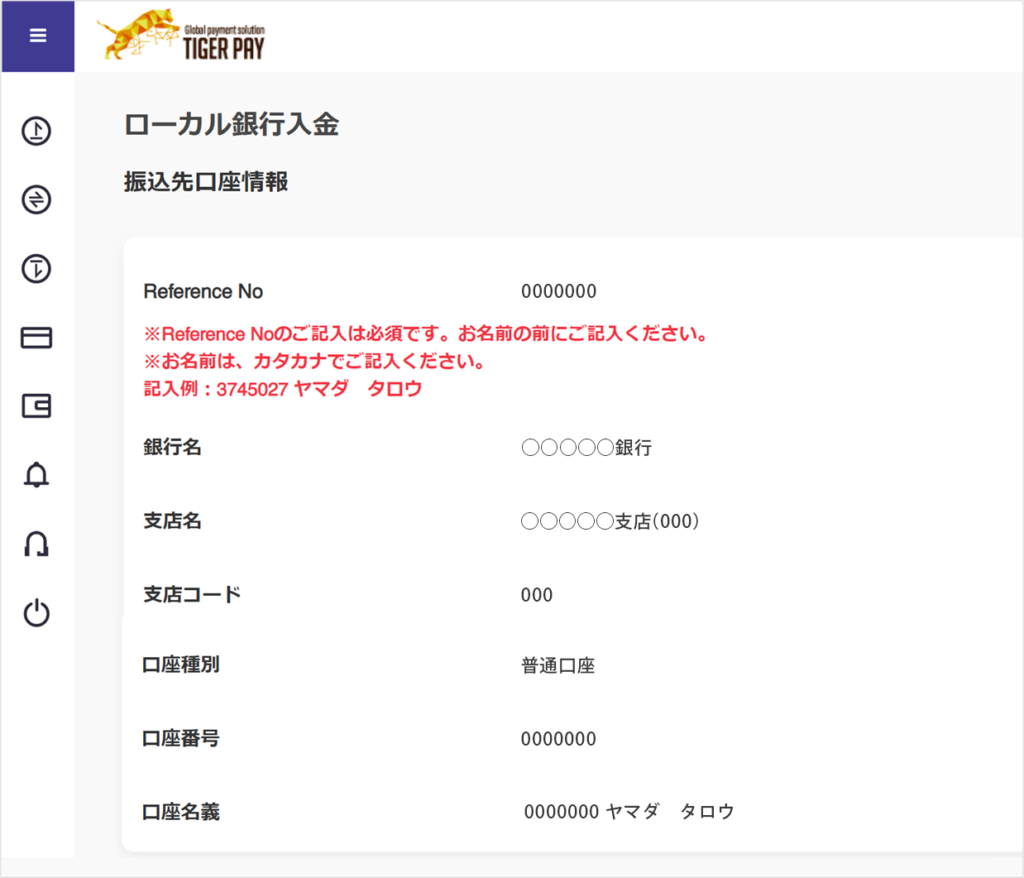This screenshot has height=878, width=1024.
Task: Open the withdrawal icon in the sidebar
Action: tap(37, 268)
